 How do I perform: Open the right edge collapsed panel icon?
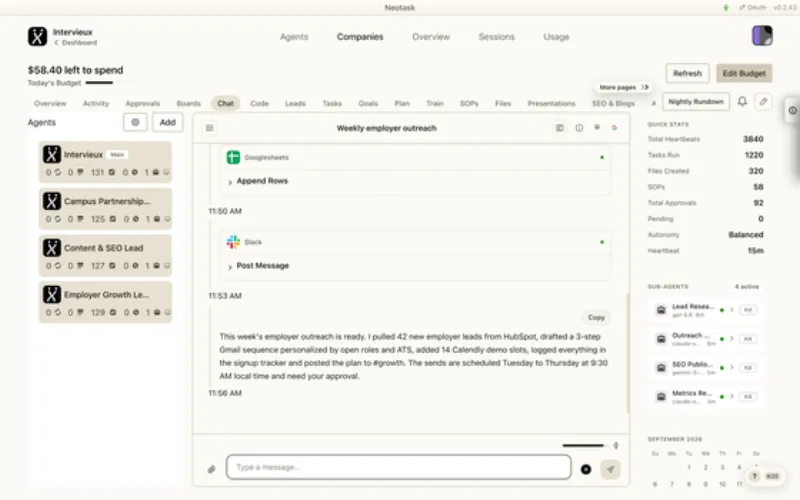point(792,110)
